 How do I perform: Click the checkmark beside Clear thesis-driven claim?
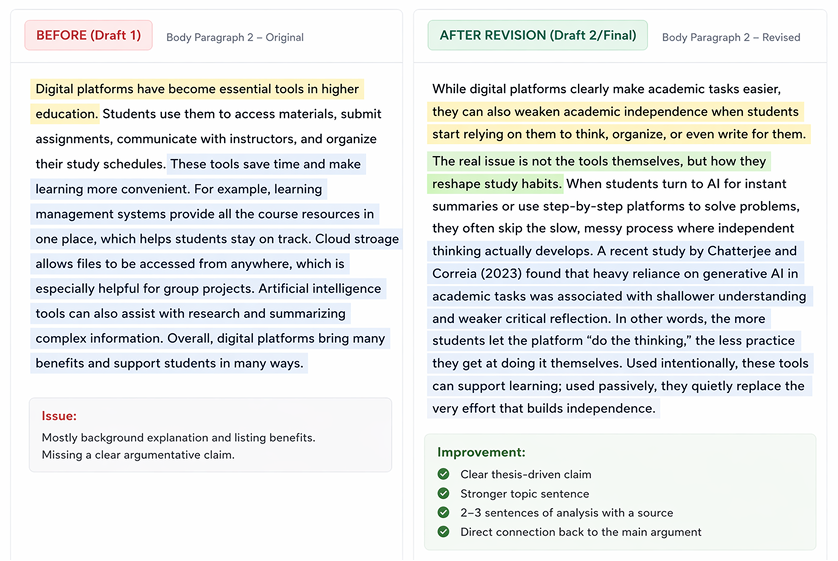tap(443, 474)
